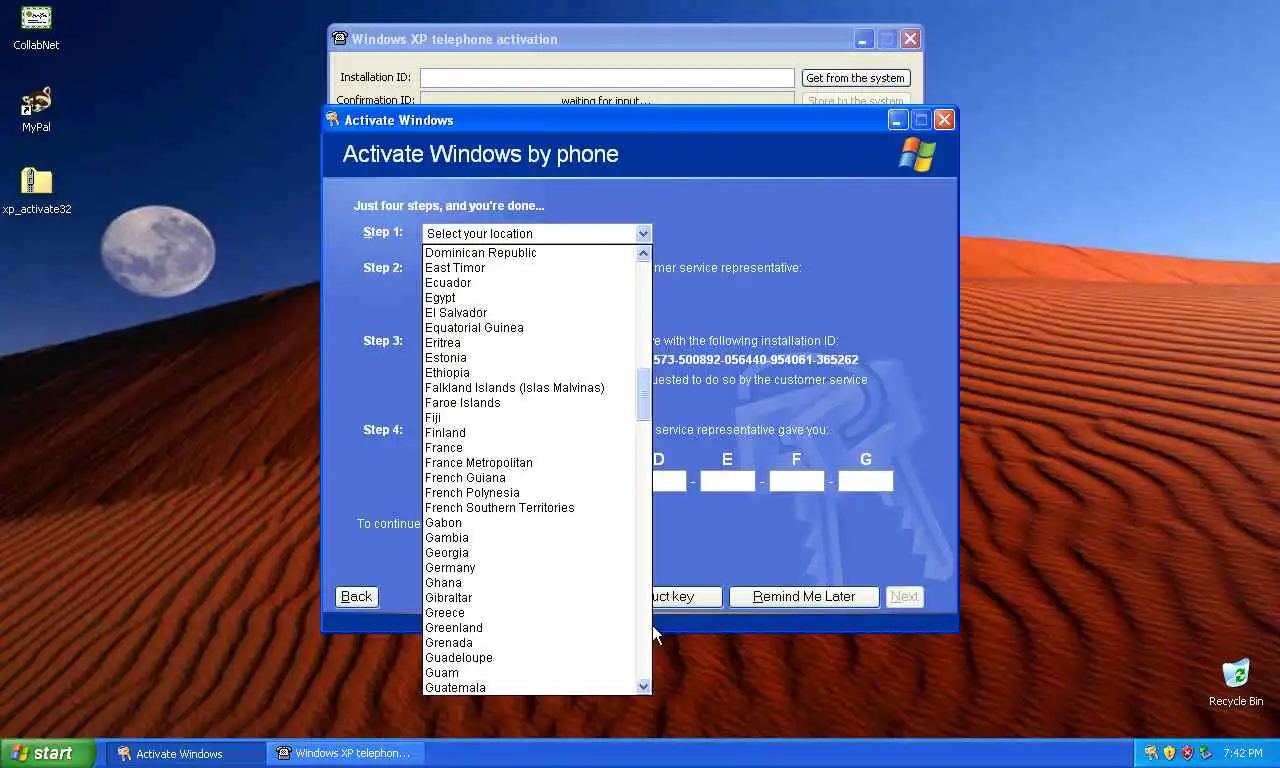This screenshot has height=768, width=1280.
Task: Select Grenada in the list
Action: (530, 643)
